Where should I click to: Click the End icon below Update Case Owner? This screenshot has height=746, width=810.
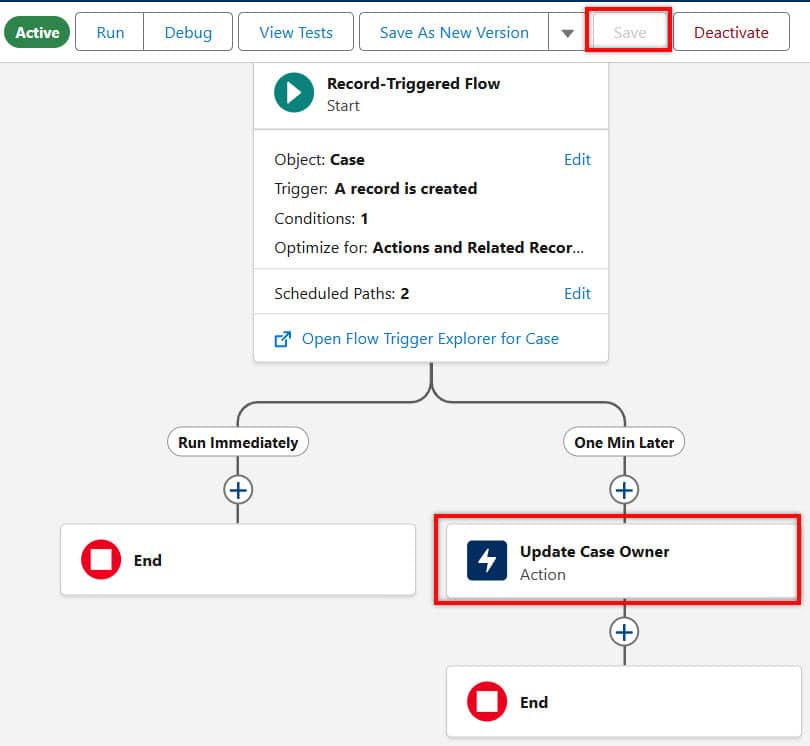point(487,702)
